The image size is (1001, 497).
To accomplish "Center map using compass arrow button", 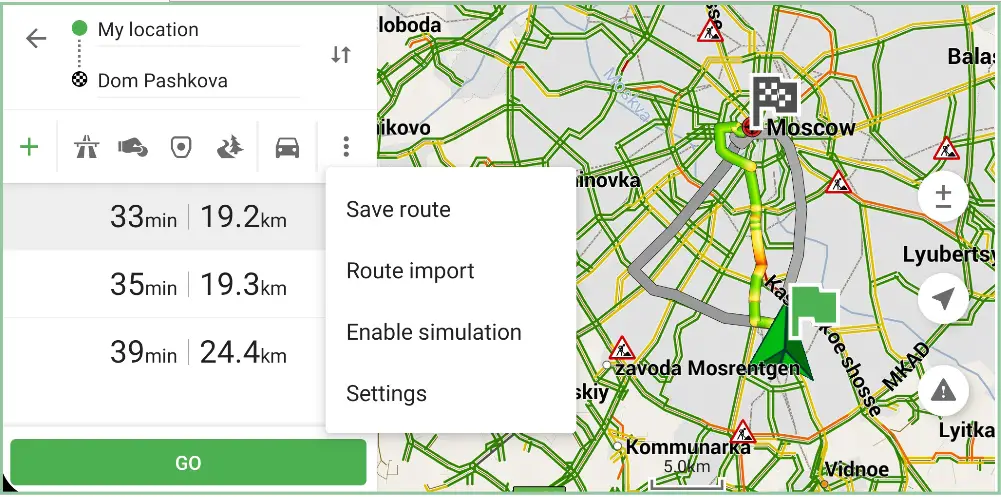I will click(x=943, y=298).
